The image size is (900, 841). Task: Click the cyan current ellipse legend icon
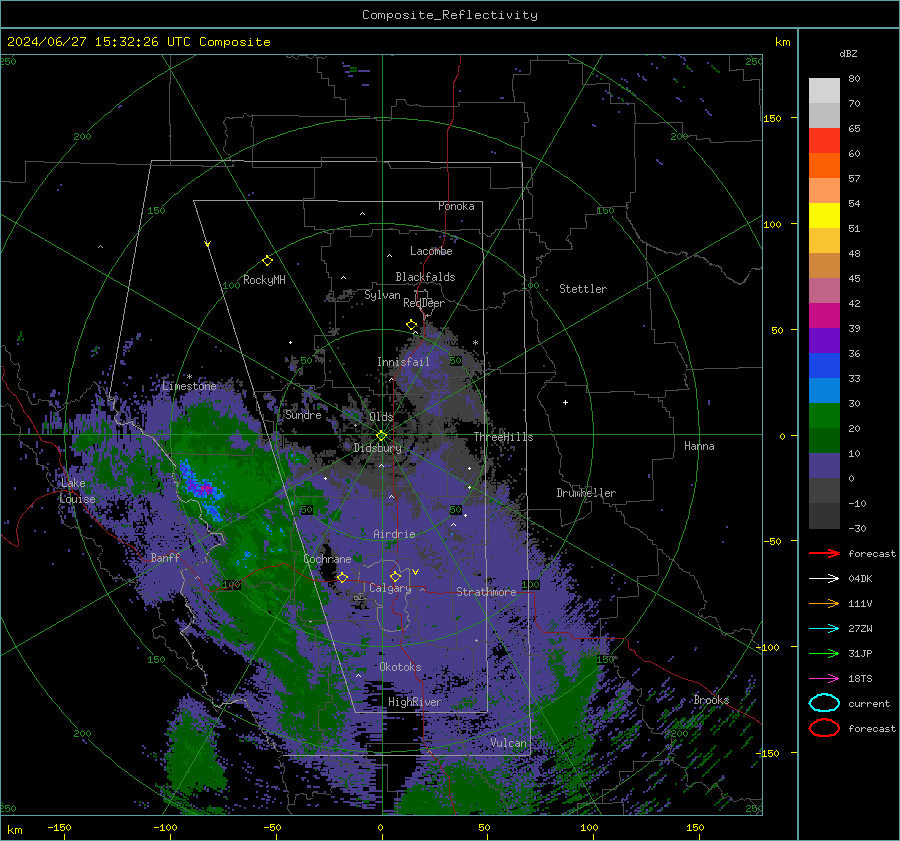click(x=824, y=703)
